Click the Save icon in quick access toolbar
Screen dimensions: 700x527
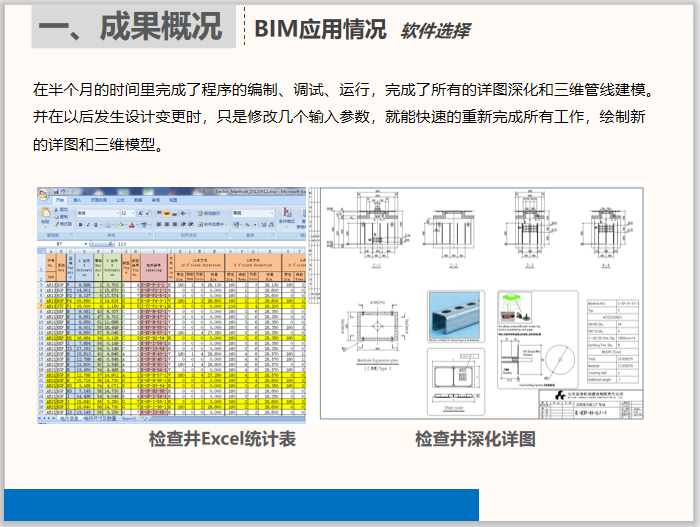pos(54,189)
